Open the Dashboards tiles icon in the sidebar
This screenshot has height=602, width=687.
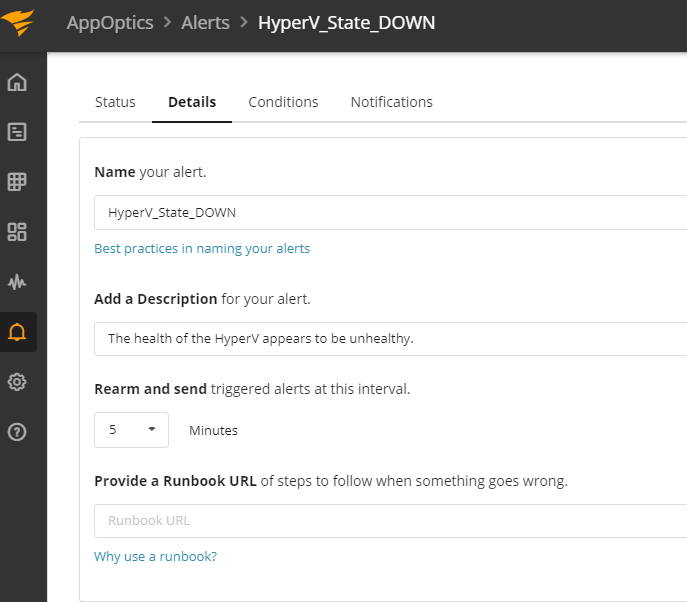pyautogui.click(x=17, y=232)
